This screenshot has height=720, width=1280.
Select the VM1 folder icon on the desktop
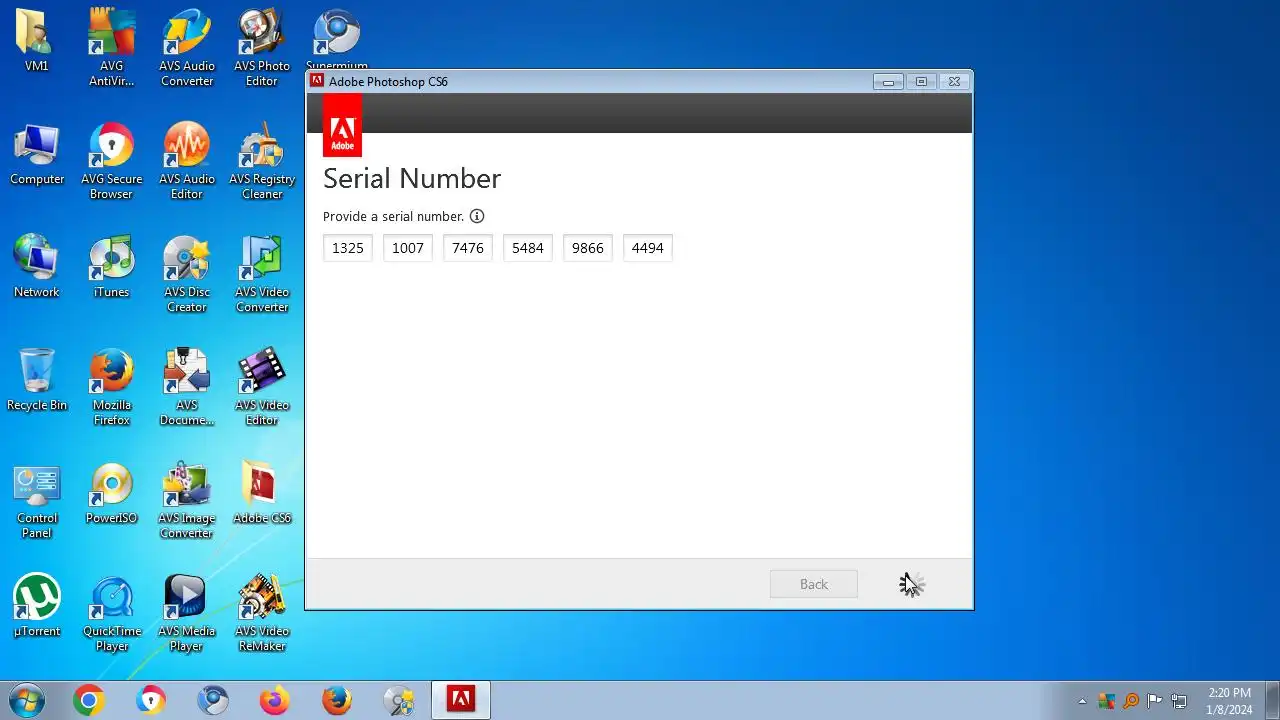pyautogui.click(x=37, y=41)
